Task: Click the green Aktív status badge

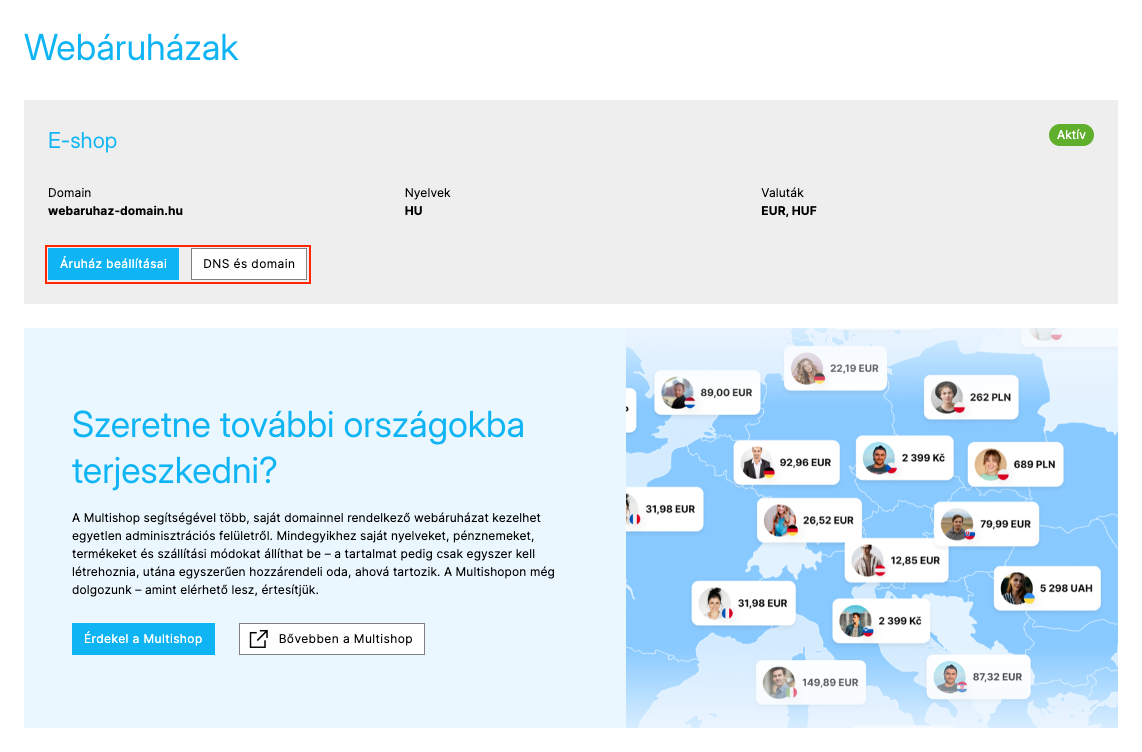Action: tap(1071, 135)
